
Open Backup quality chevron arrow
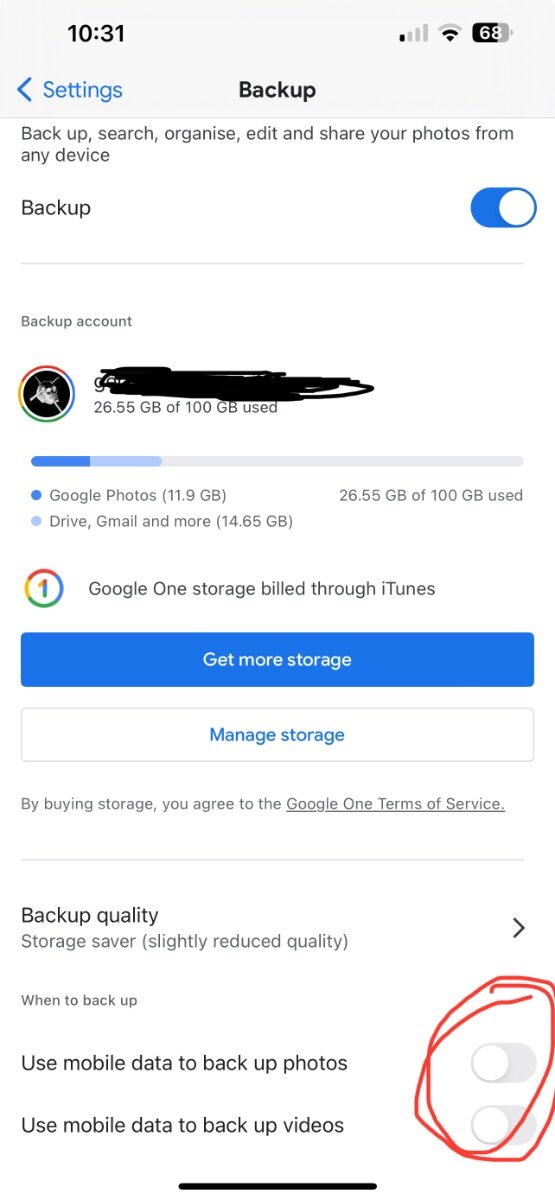518,928
